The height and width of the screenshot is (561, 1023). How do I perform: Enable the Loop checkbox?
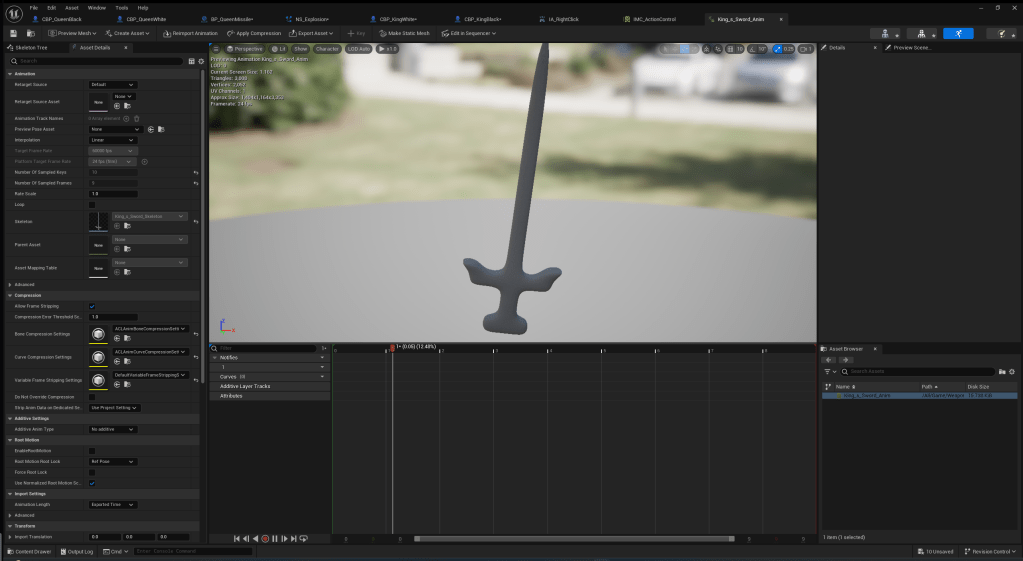point(93,204)
